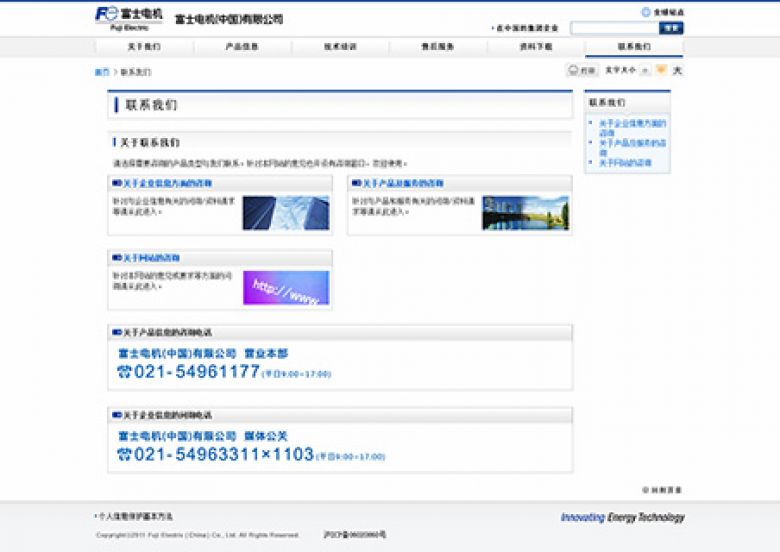Viewport: 780px width, 552px height.
Task: Click the phone number 021-54963311×1103
Action: click(x=224, y=454)
